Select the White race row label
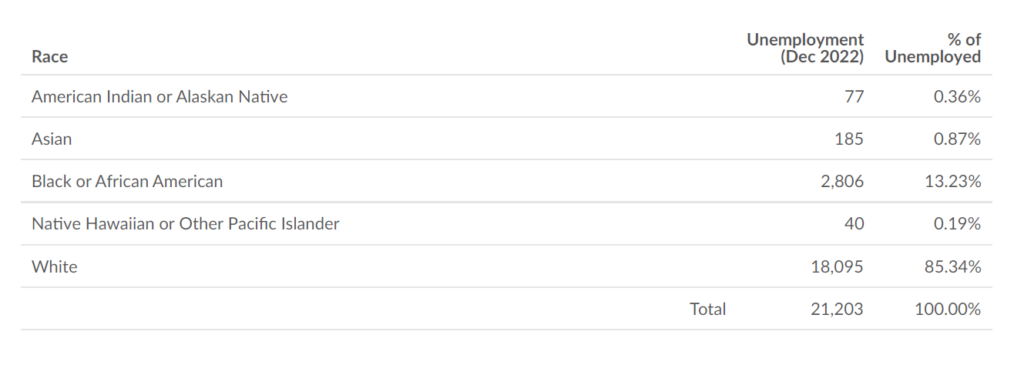Viewport: 1024px width, 385px height. 54,267
